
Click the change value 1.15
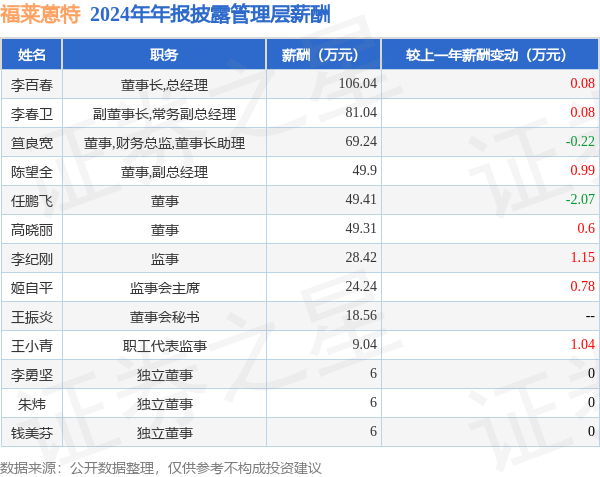pos(582,257)
